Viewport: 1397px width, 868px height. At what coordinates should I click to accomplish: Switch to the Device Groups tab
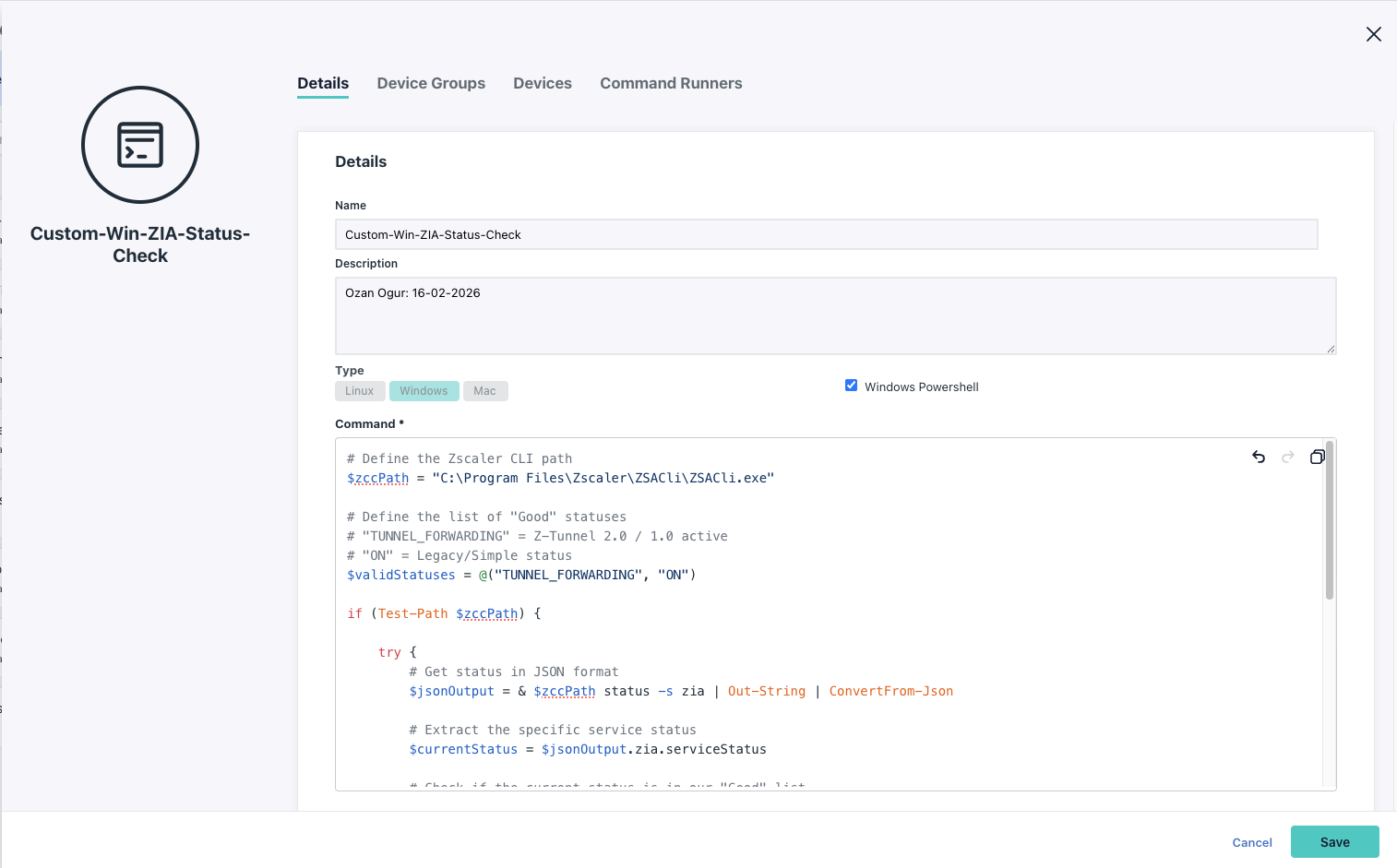tap(431, 83)
